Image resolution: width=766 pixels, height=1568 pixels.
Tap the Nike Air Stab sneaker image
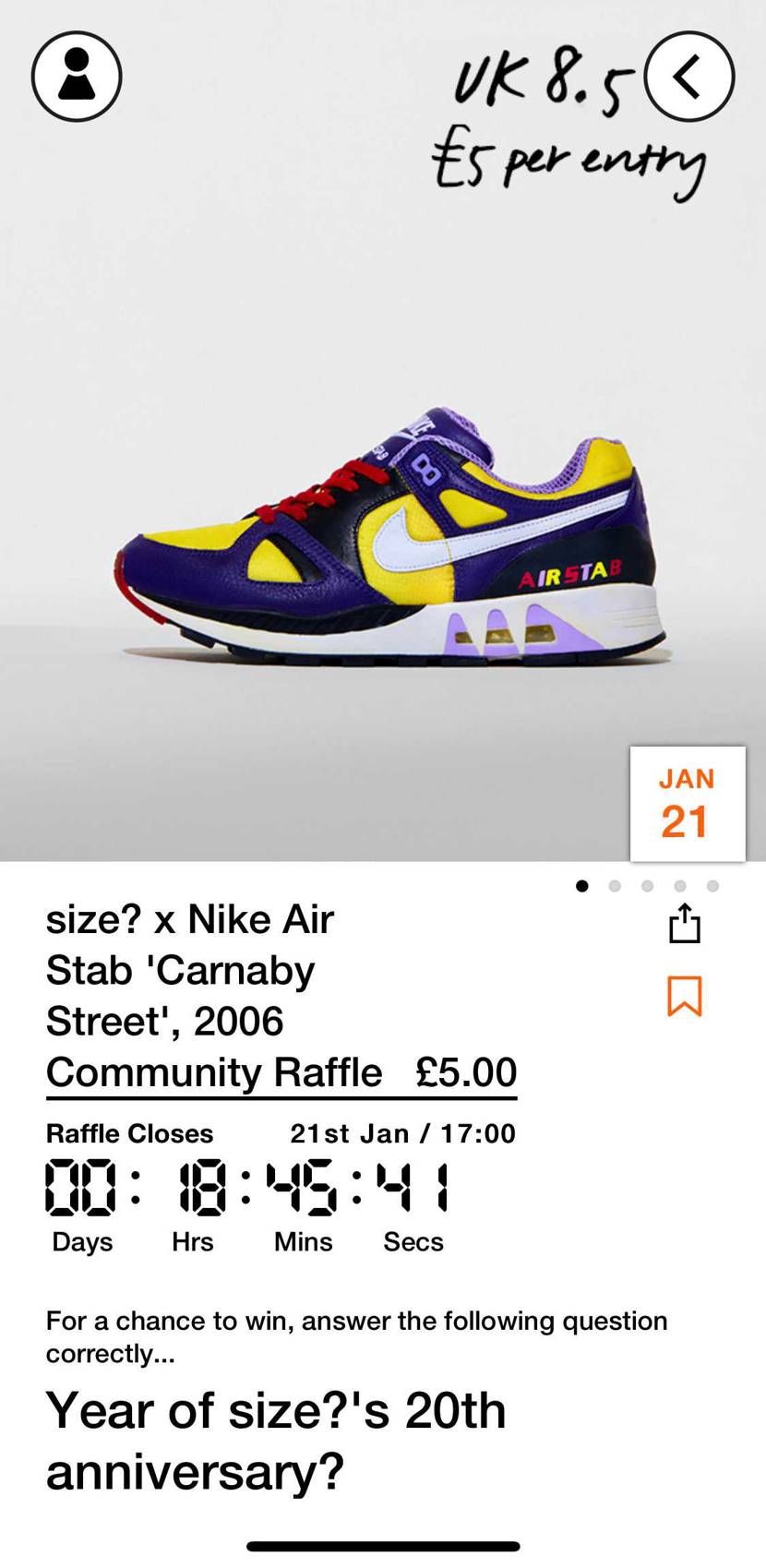tap(390, 537)
